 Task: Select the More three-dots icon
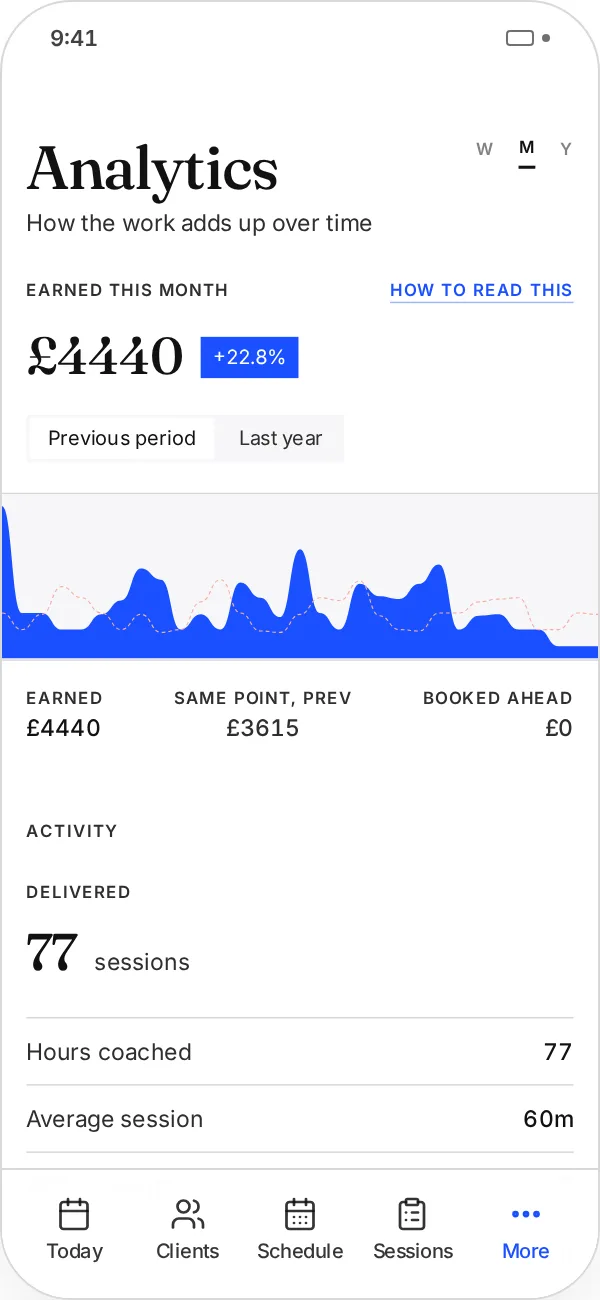(526, 1214)
